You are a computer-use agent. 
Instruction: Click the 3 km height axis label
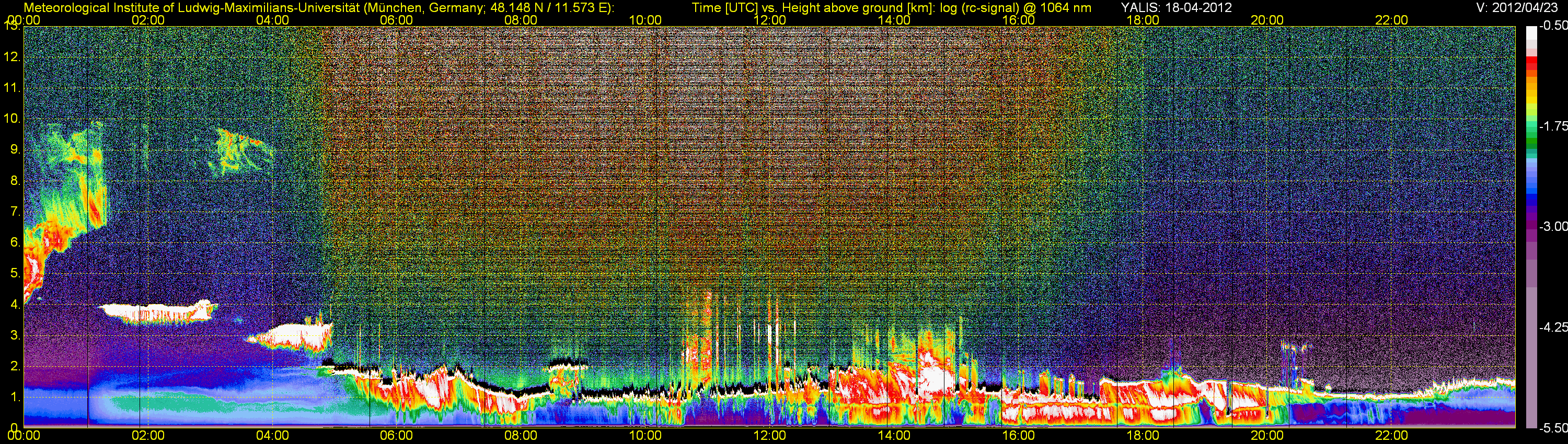point(15,335)
